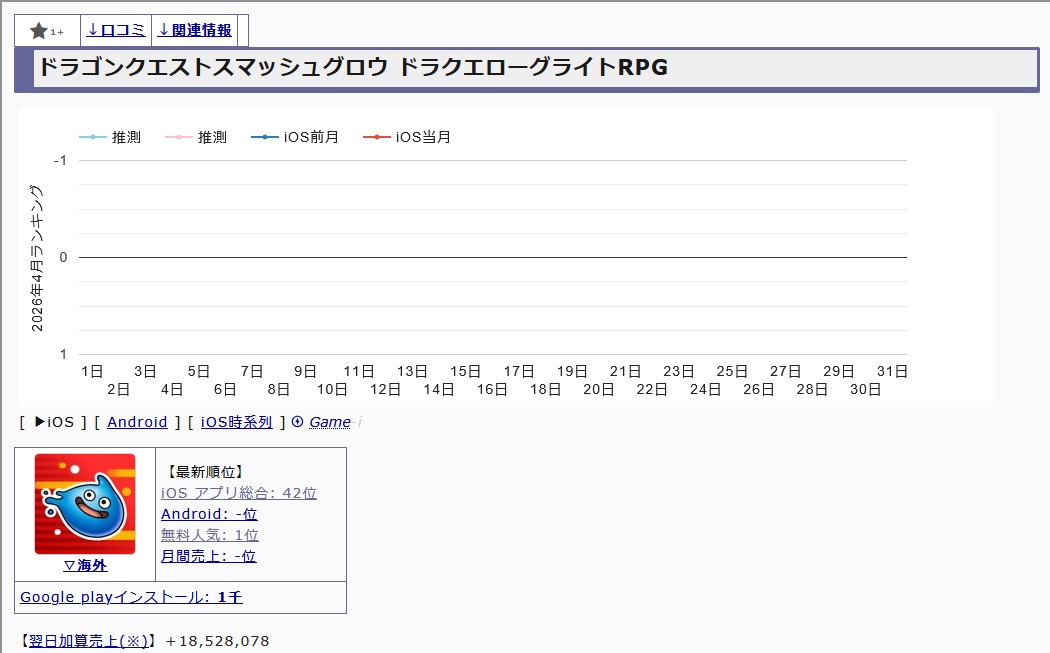The image size is (1050, 653).
Task: Click the star favorite icon
Action: click(40, 31)
